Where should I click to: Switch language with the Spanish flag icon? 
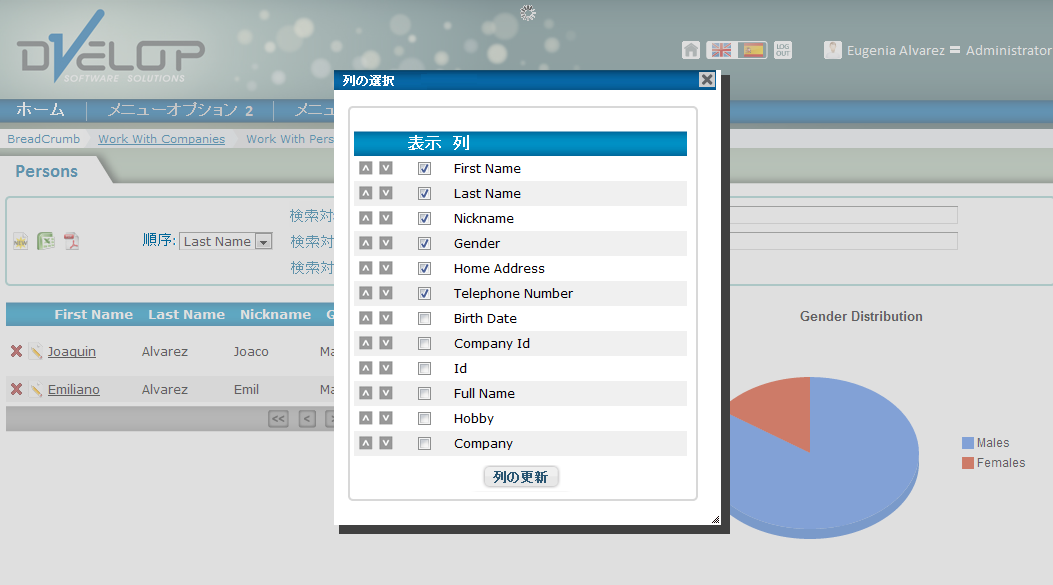pos(752,50)
